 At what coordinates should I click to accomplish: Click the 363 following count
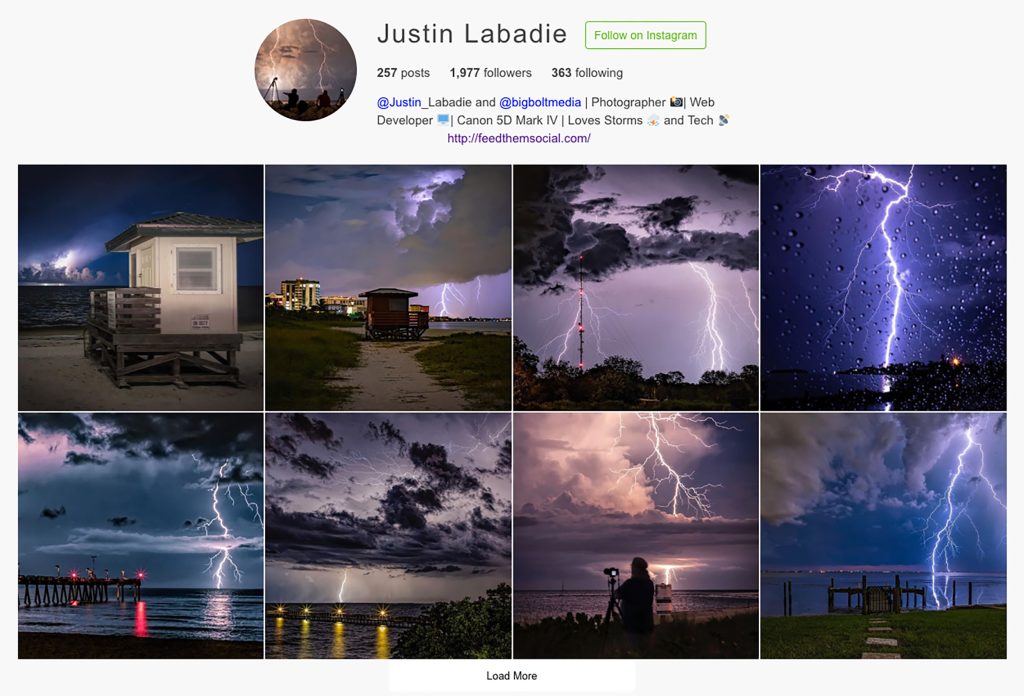pyautogui.click(x=587, y=73)
